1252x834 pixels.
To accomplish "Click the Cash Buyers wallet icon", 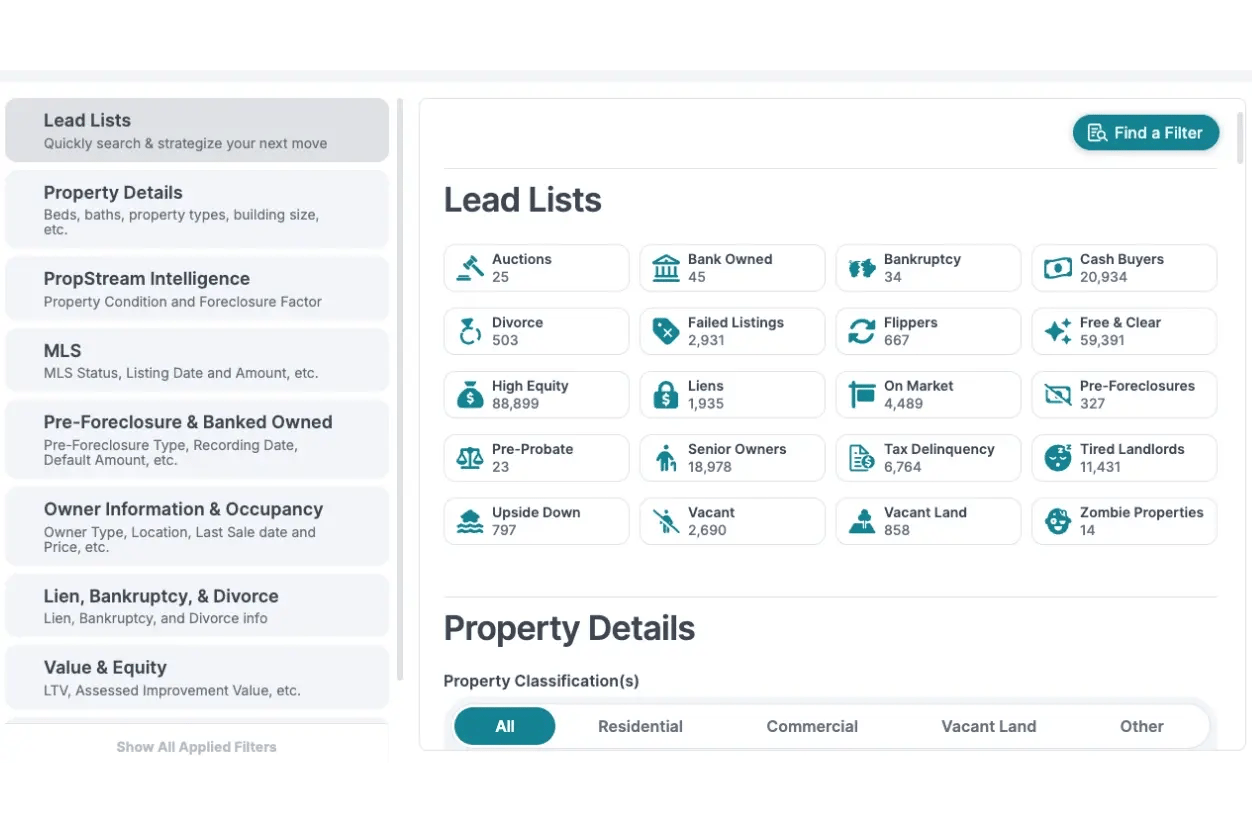I will [x=1056, y=267].
